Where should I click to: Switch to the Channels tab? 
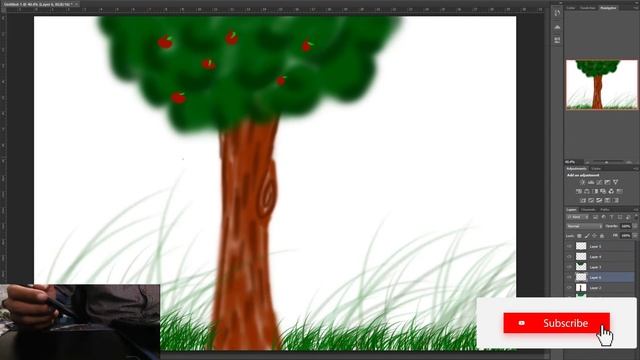pyautogui.click(x=588, y=209)
